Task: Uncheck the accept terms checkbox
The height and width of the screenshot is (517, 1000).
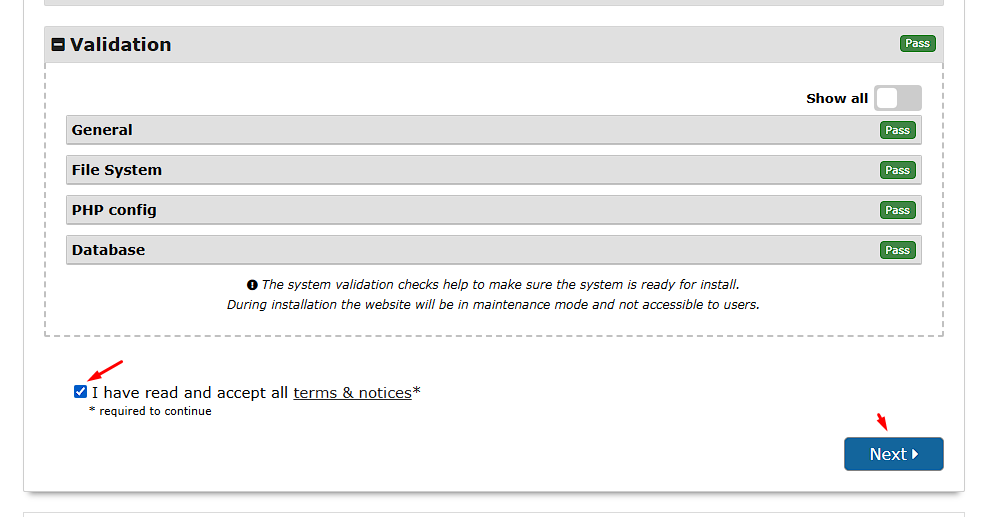Action: click(x=80, y=392)
